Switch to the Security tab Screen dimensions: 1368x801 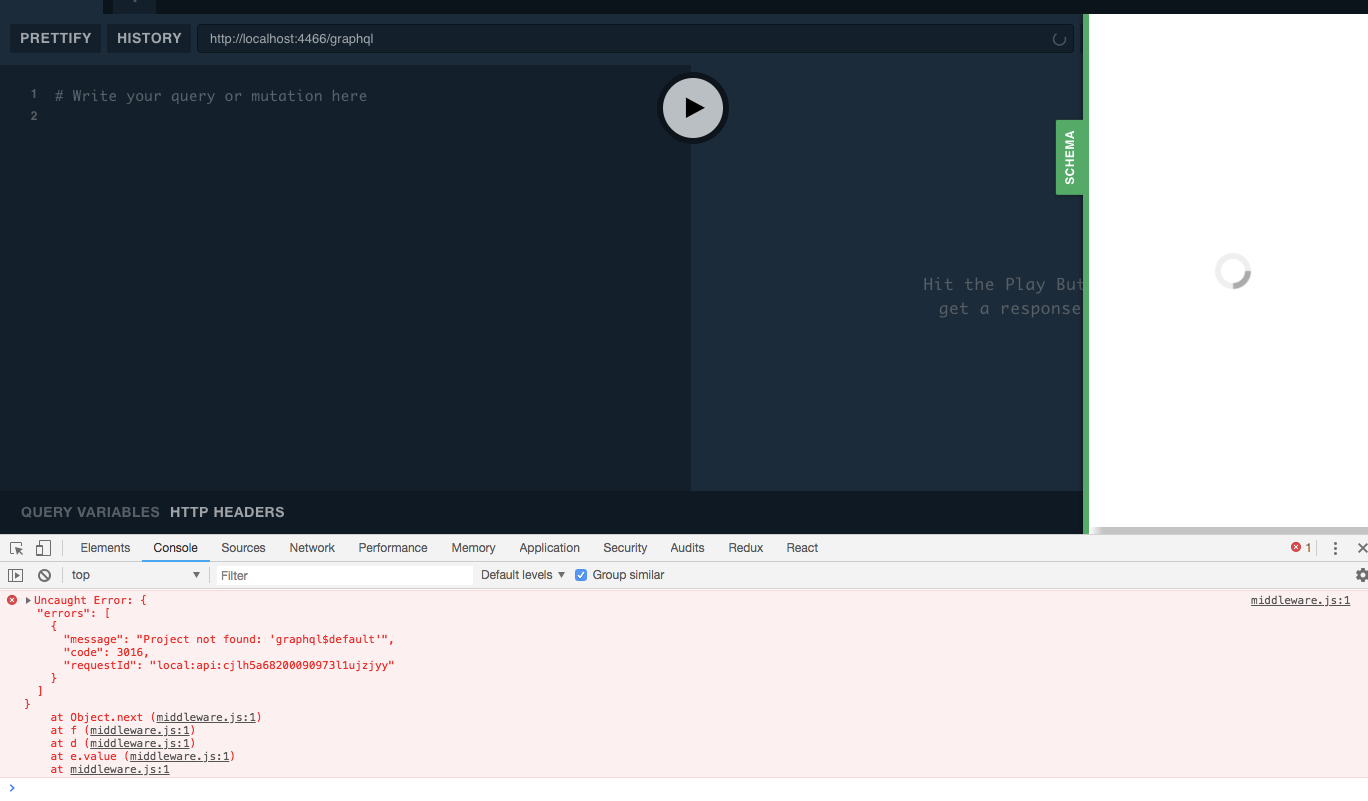pos(625,548)
